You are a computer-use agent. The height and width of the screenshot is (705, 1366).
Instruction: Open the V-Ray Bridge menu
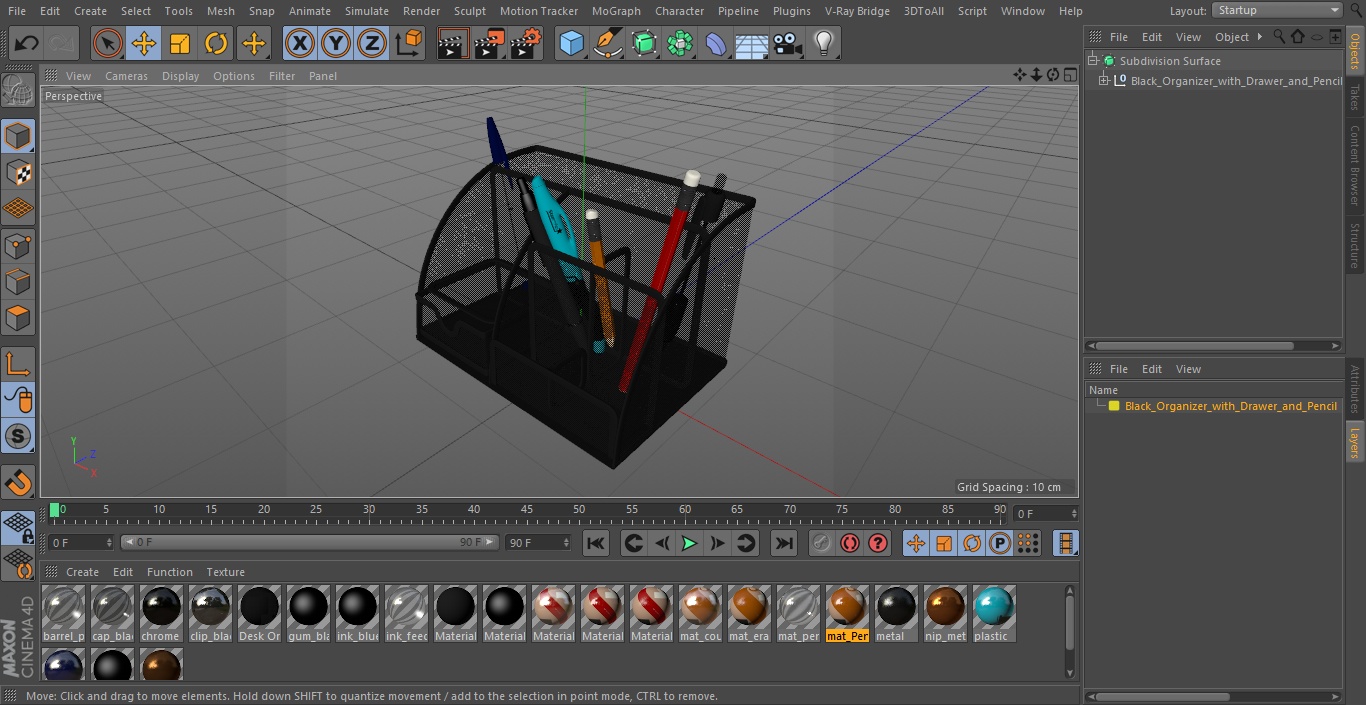point(857,11)
